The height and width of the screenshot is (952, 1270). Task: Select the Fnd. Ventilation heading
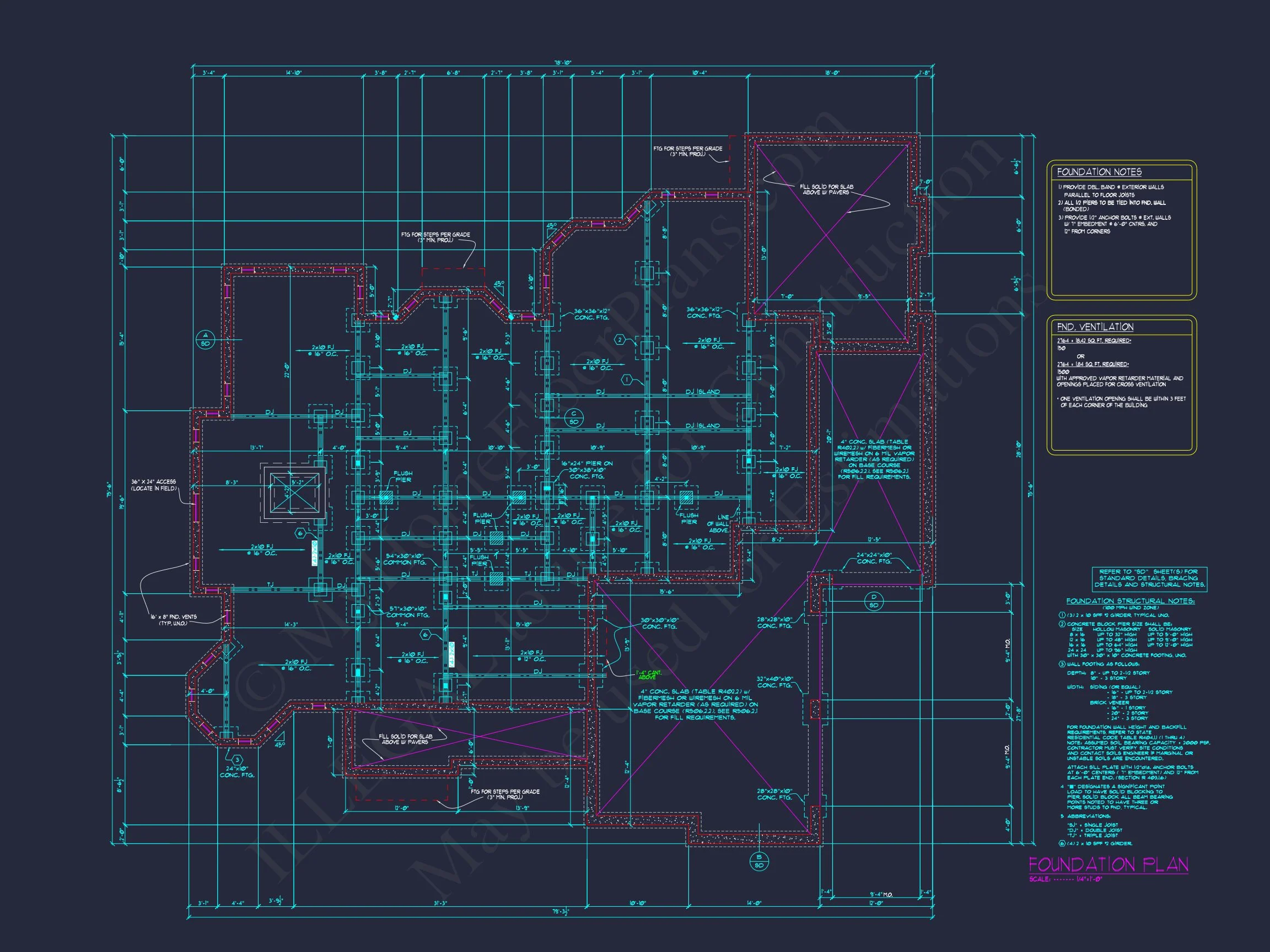[x=1095, y=327]
